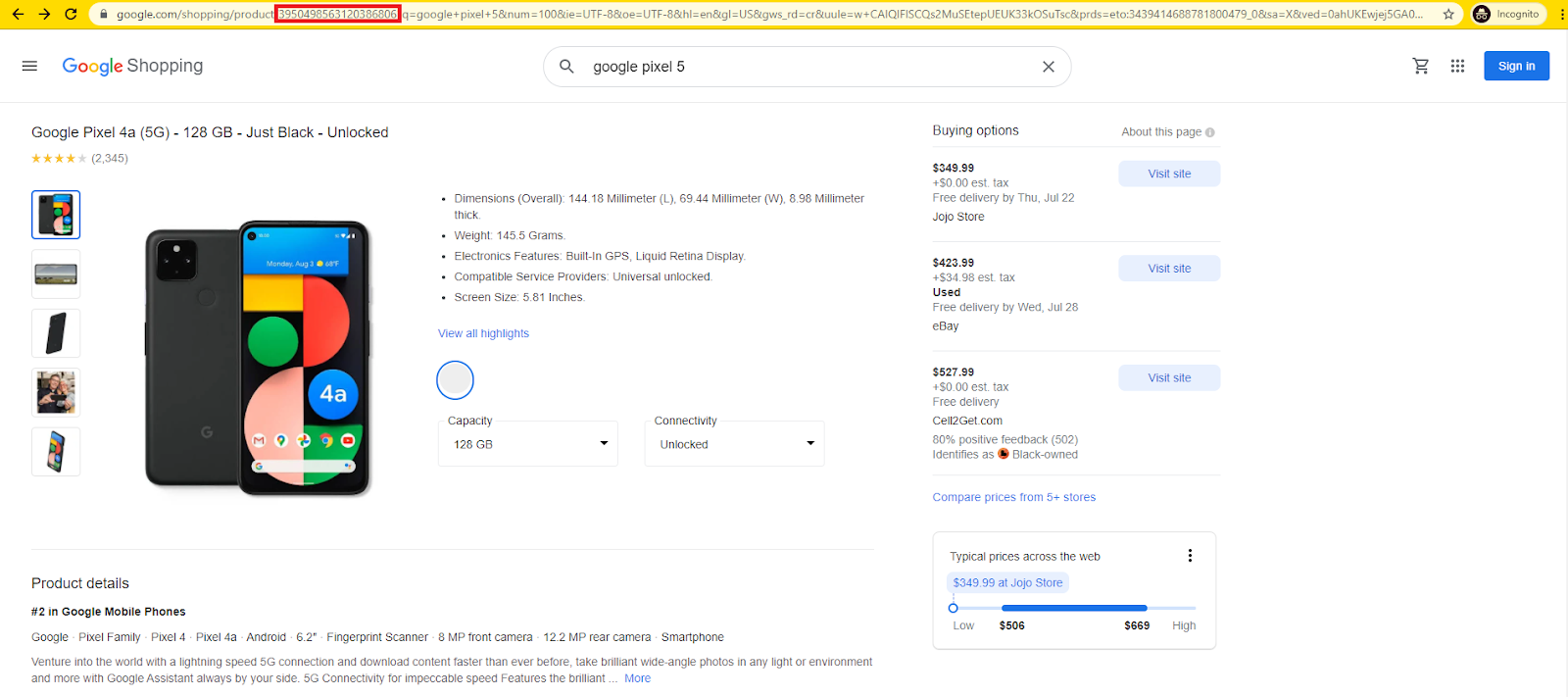Click the Jojo Store seller name
The image size is (1568, 697).
(958, 217)
